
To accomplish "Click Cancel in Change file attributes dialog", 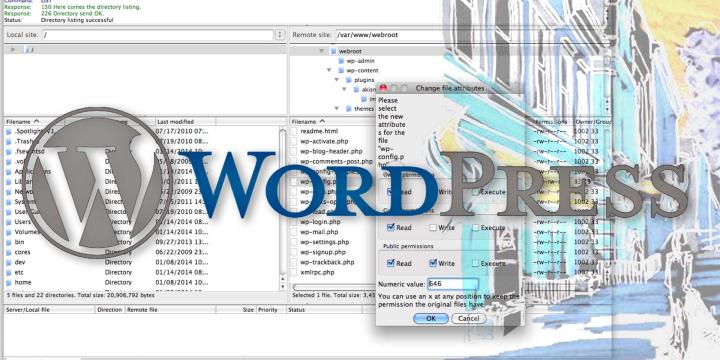I will click(468, 319).
